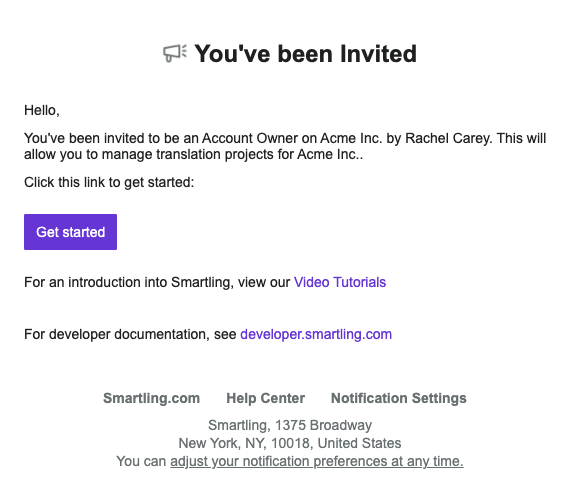Go to the Help Center footer link
This screenshot has width=580, height=488.
(266, 398)
